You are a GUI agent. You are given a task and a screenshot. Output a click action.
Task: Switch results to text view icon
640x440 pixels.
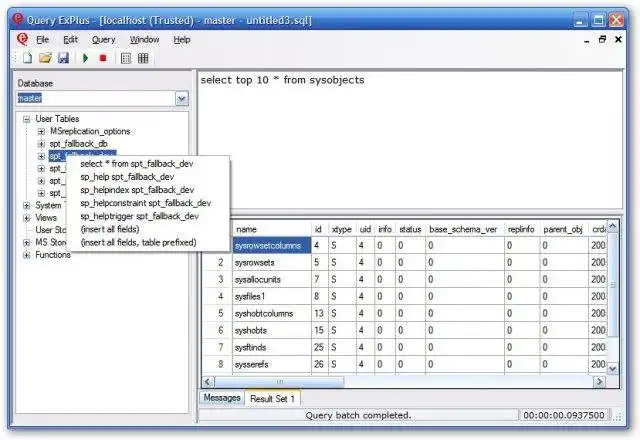[126, 58]
